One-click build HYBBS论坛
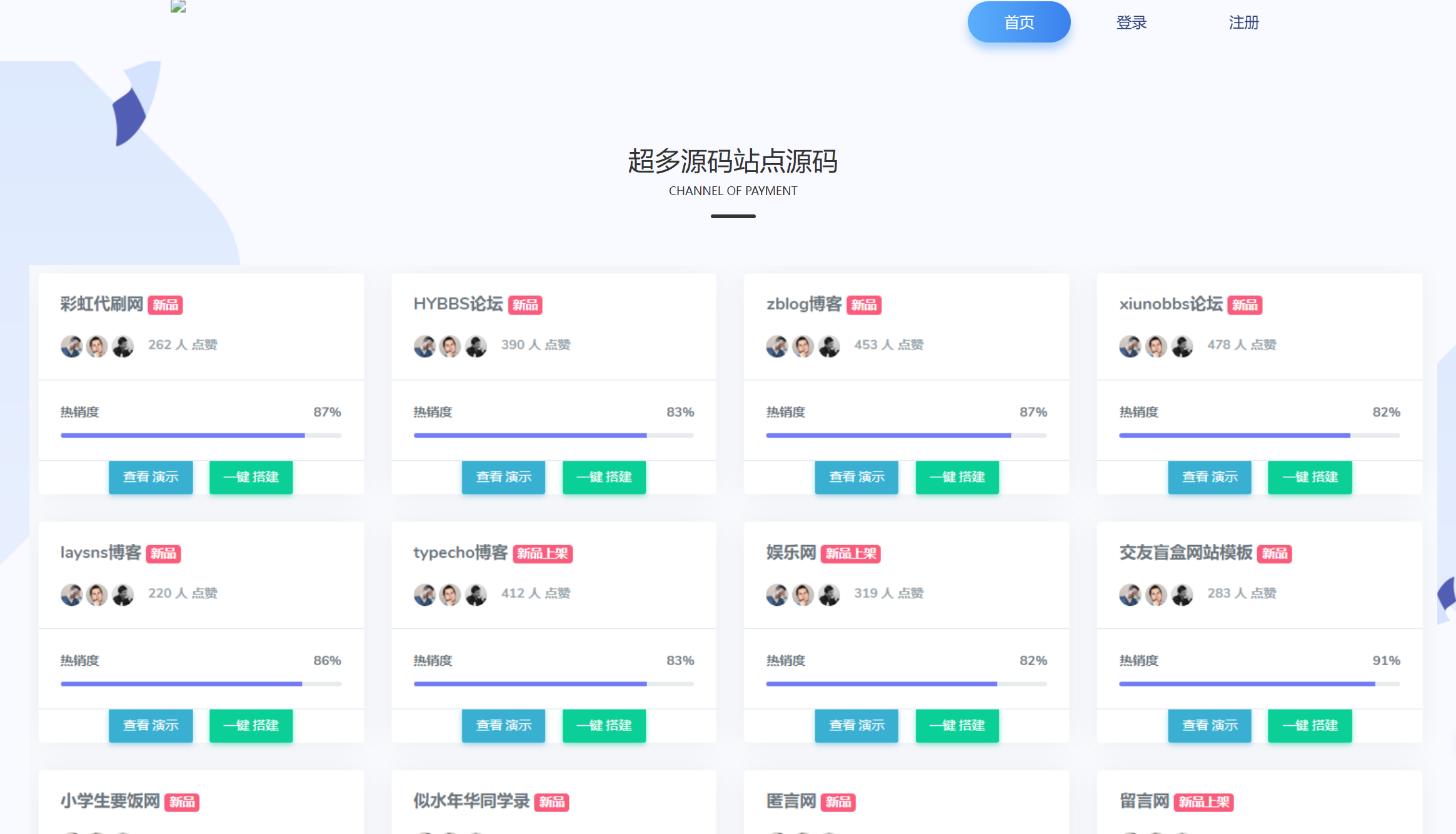Screen dimensions: 1456x834 click(x=605, y=477)
